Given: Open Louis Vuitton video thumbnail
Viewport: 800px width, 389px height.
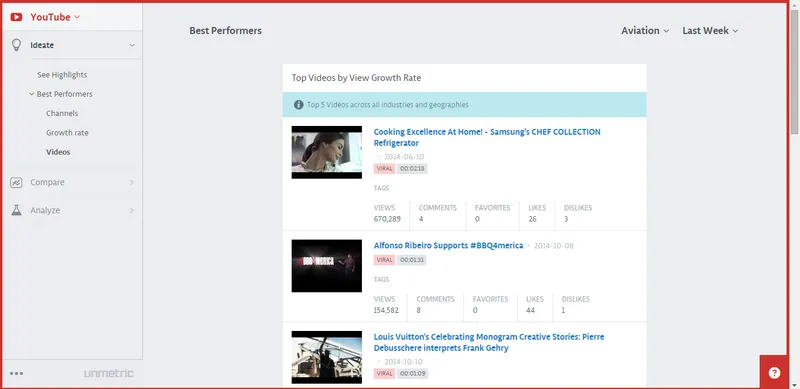Looking at the screenshot, I should click(x=327, y=357).
